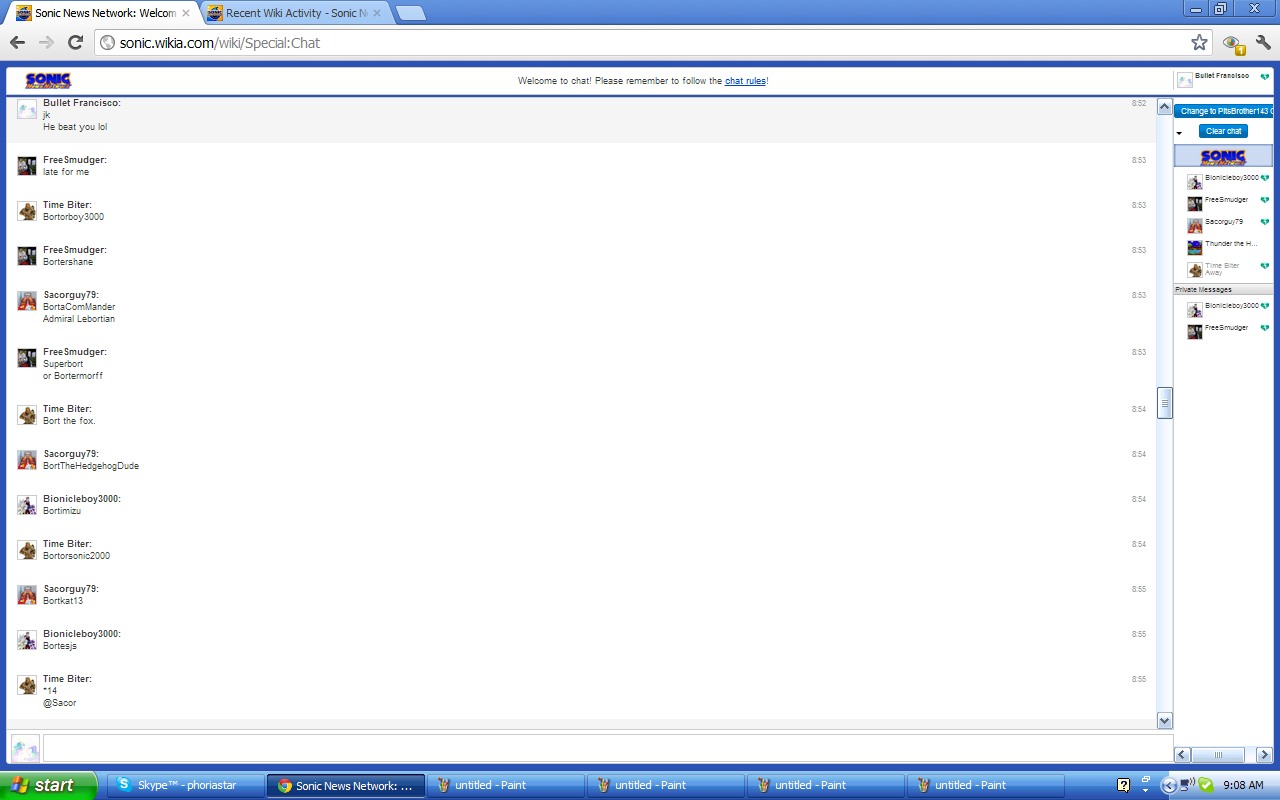Click the eye extension icon in toolbar
The height and width of the screenshot is (800, 1280).
point(1232,43)
